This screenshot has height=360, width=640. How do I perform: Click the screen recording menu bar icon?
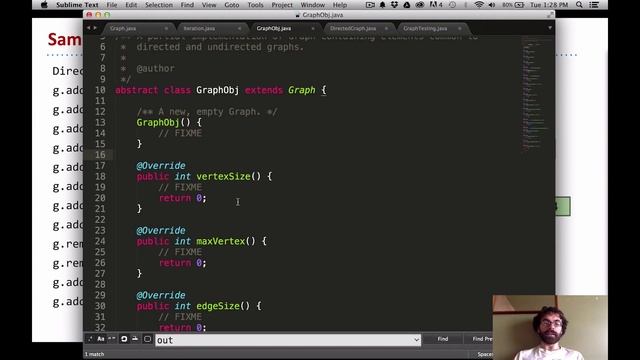coord(370,5)
